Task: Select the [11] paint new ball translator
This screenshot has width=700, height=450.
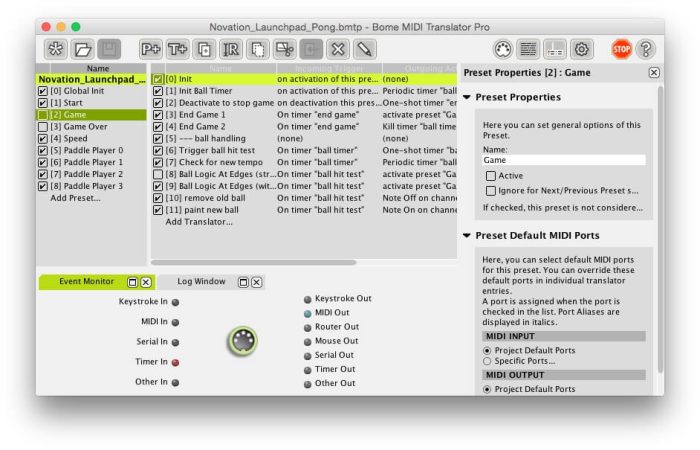Action: (x=304, y=210)
